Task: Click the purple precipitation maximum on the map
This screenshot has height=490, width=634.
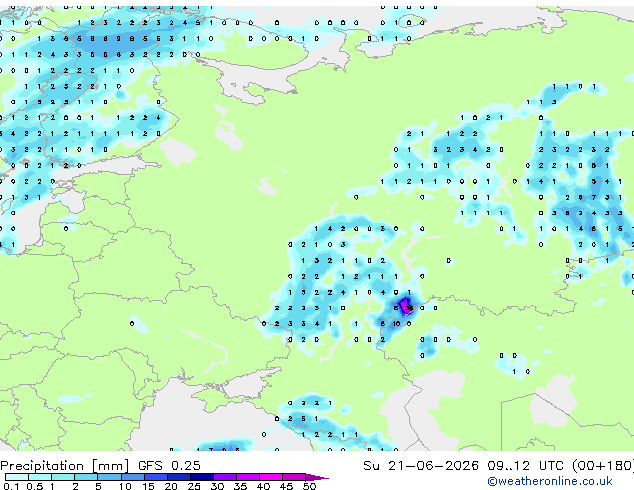Action: pos(405,305)
